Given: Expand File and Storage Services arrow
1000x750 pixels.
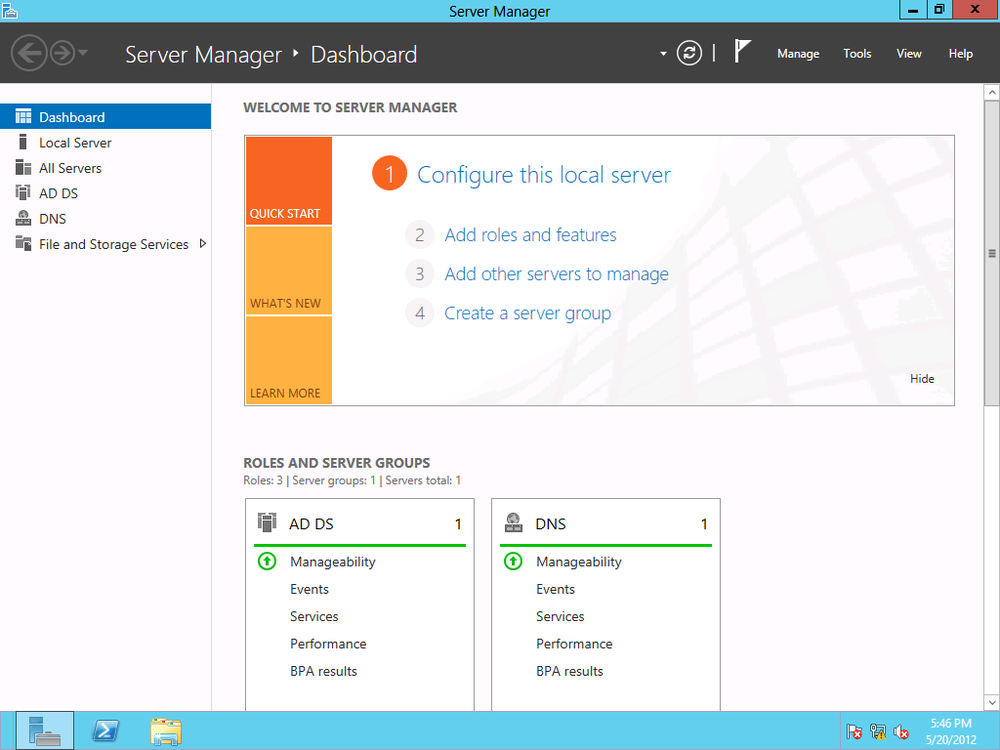Looking at the screenshot, I should coord(203,244).
